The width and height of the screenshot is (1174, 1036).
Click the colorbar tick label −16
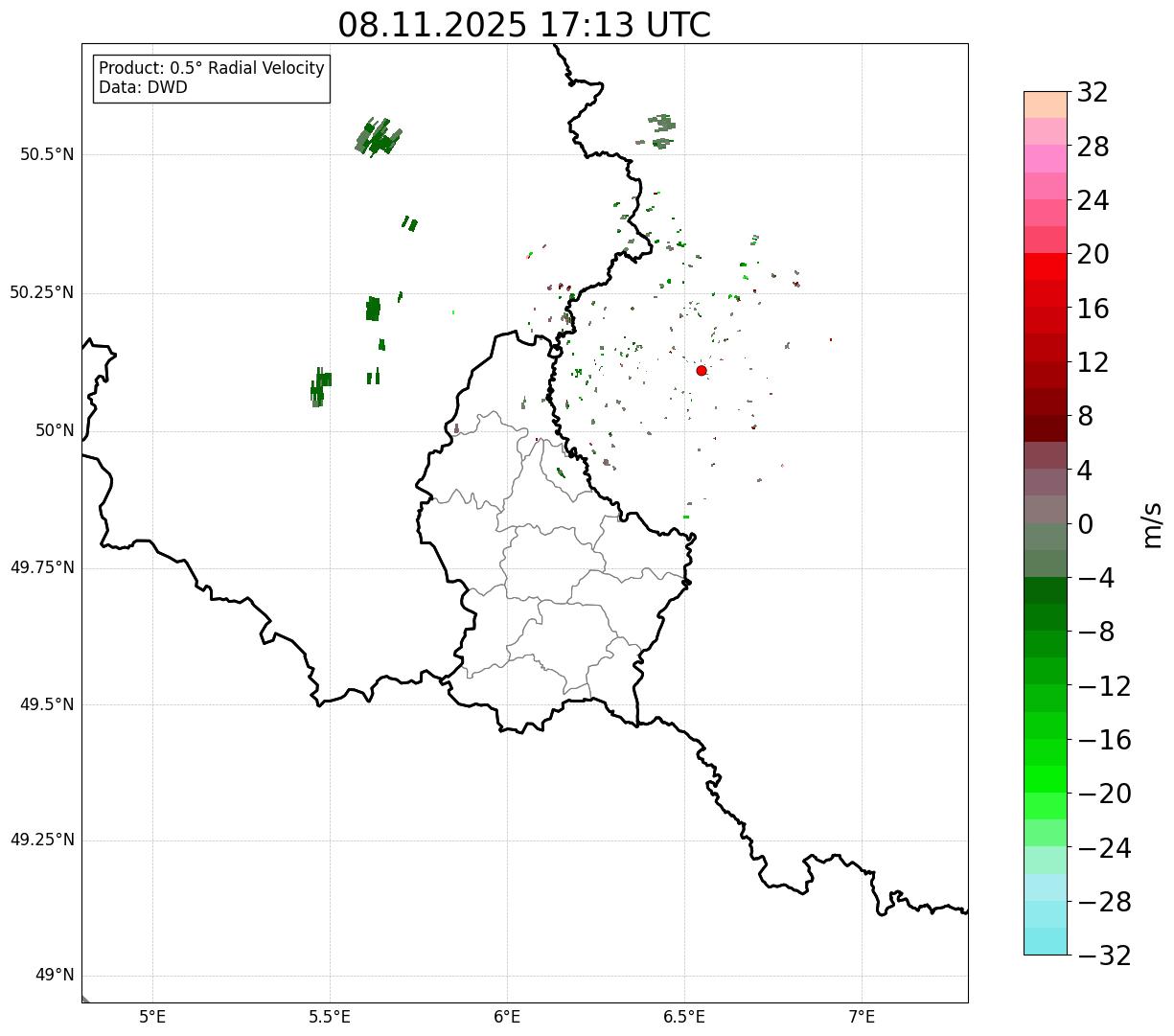click(1103, 740)
